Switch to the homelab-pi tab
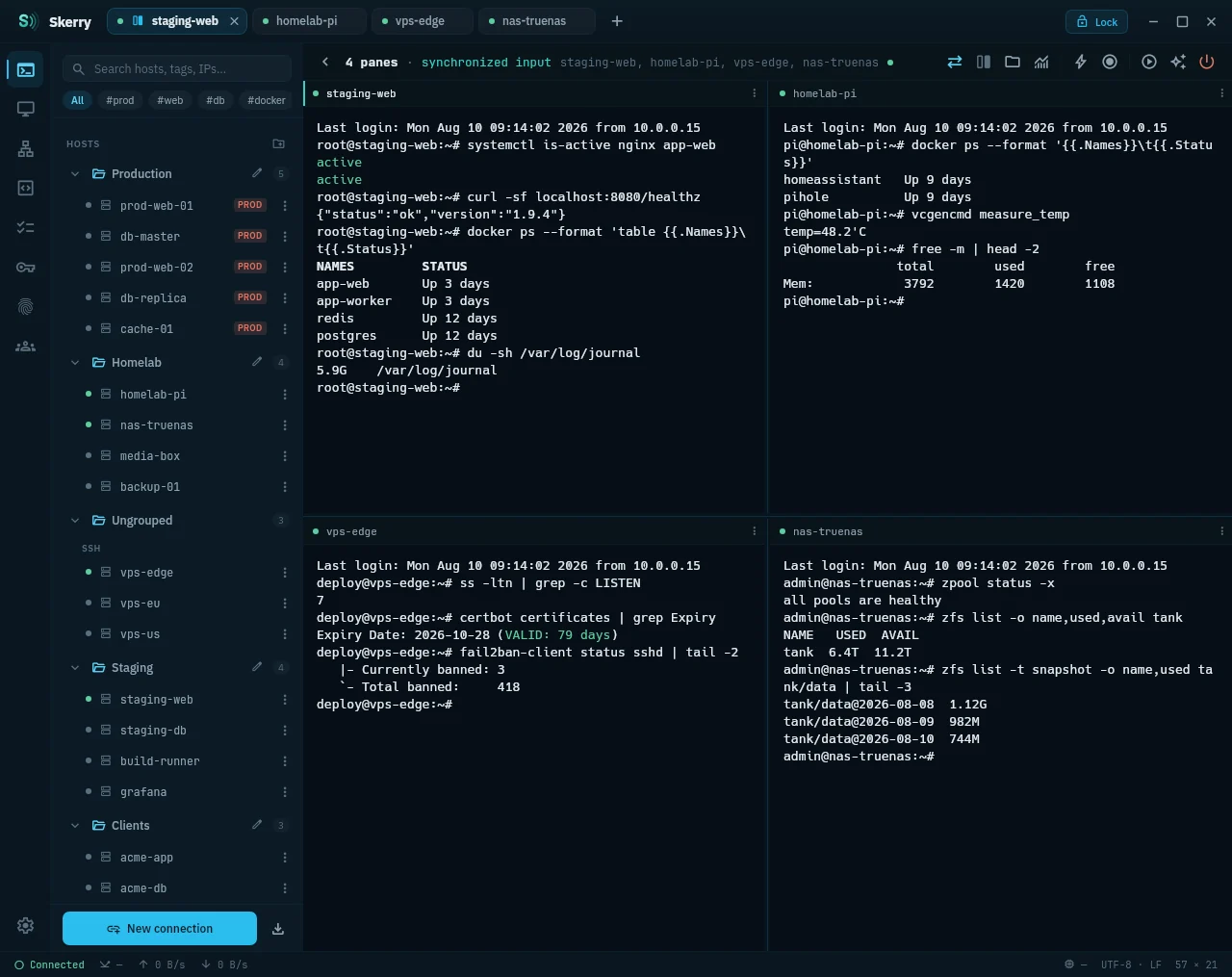This screenshot has width=1232, height=977. pyautogui.click(x=309, y=21)
